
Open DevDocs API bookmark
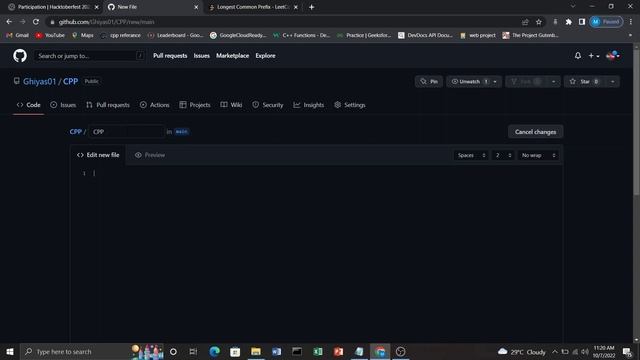(425, 36)
